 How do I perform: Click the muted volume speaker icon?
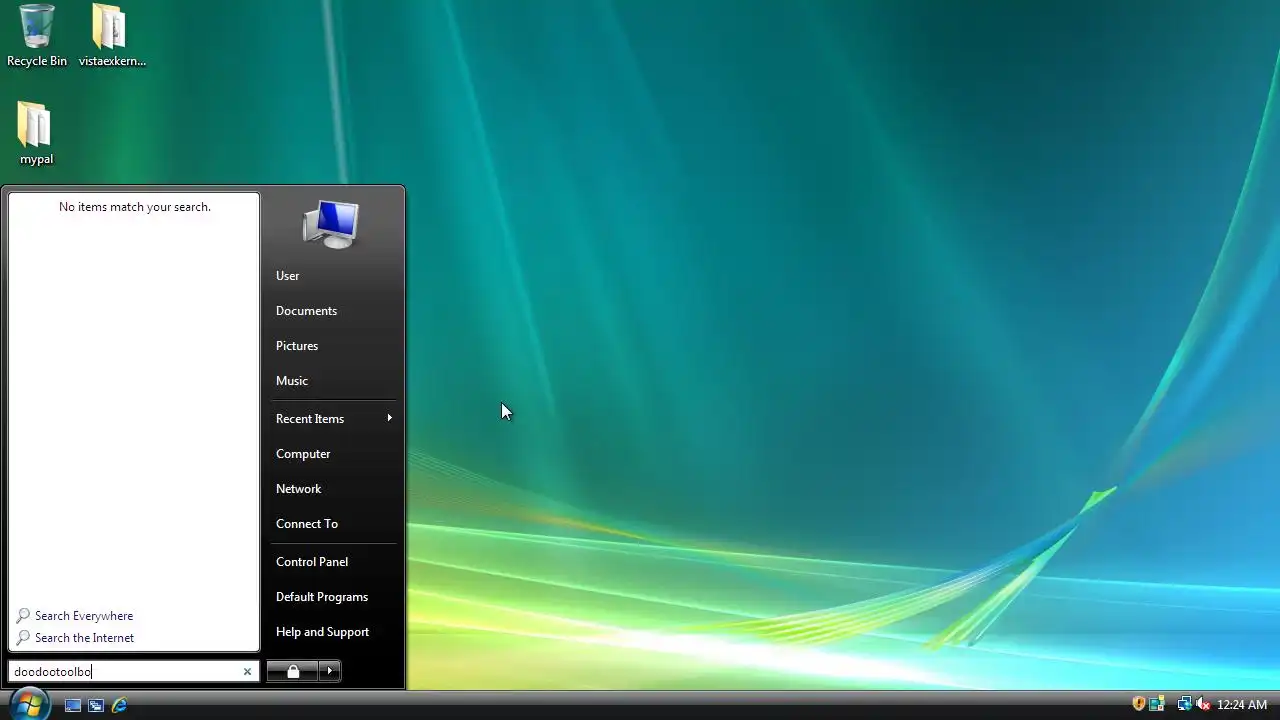[x=1203, y=704]
